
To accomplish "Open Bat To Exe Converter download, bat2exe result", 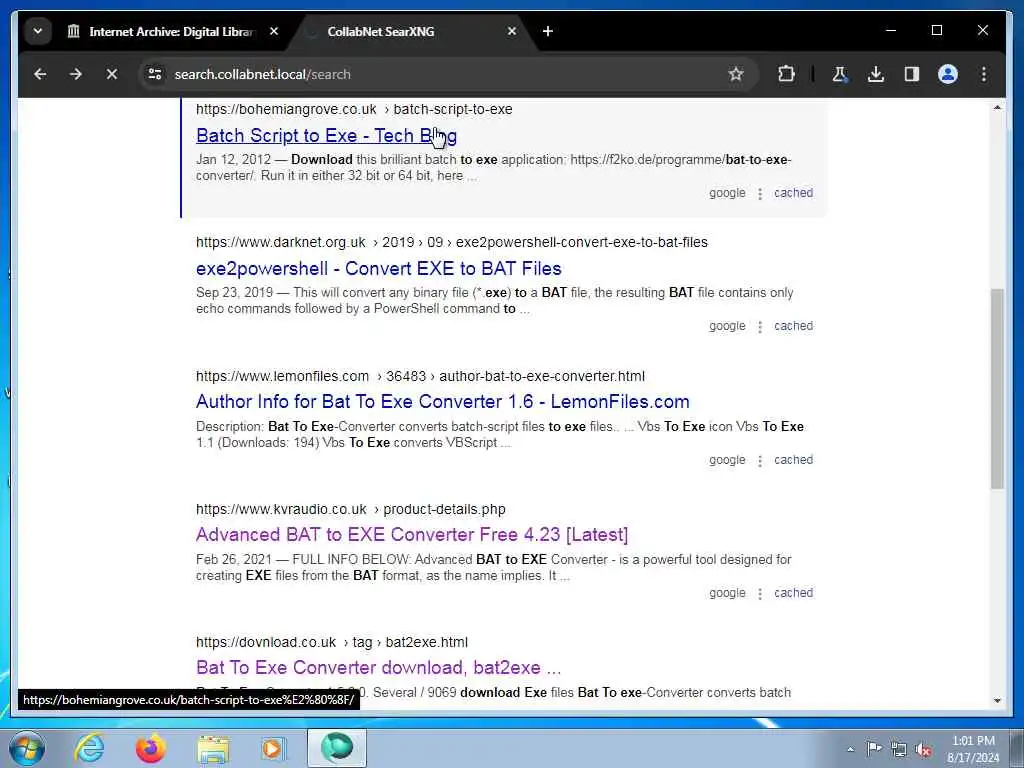I will point(379,667).
